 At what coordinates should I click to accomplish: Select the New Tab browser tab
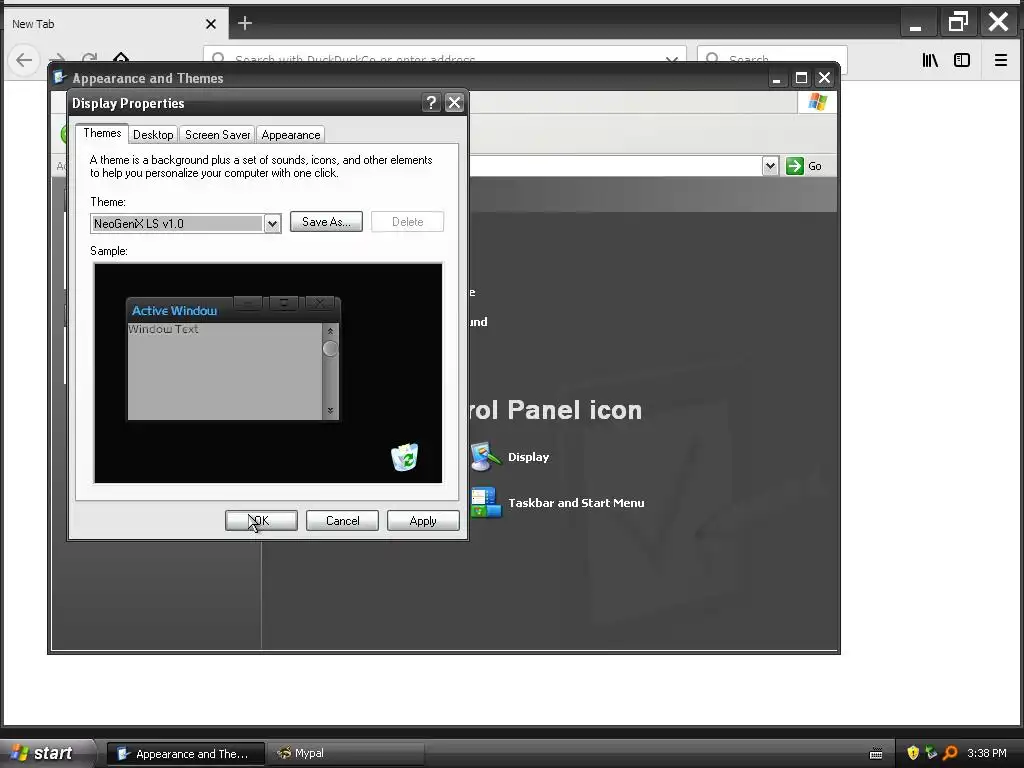coord(114,24)
